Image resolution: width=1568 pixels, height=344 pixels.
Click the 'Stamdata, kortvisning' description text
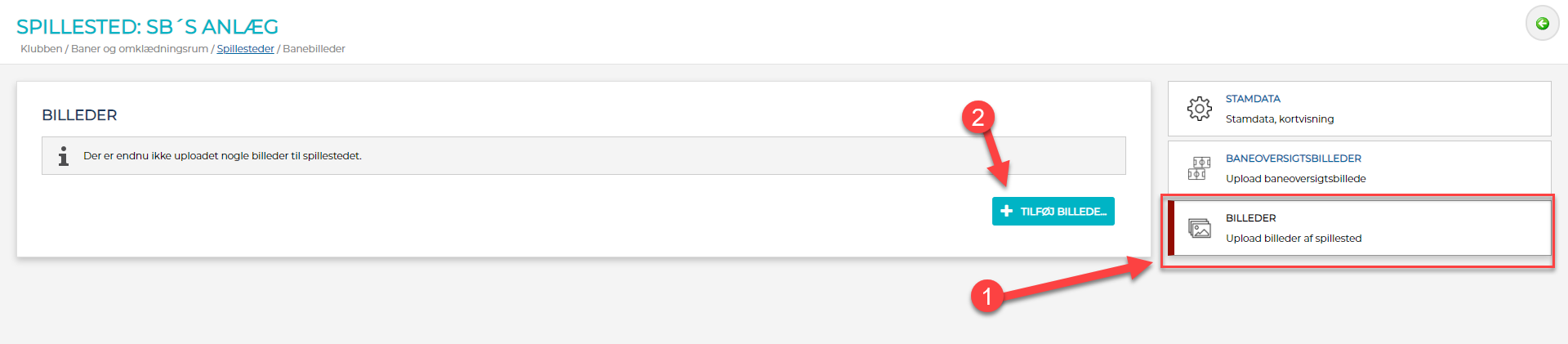point(1279,119)
